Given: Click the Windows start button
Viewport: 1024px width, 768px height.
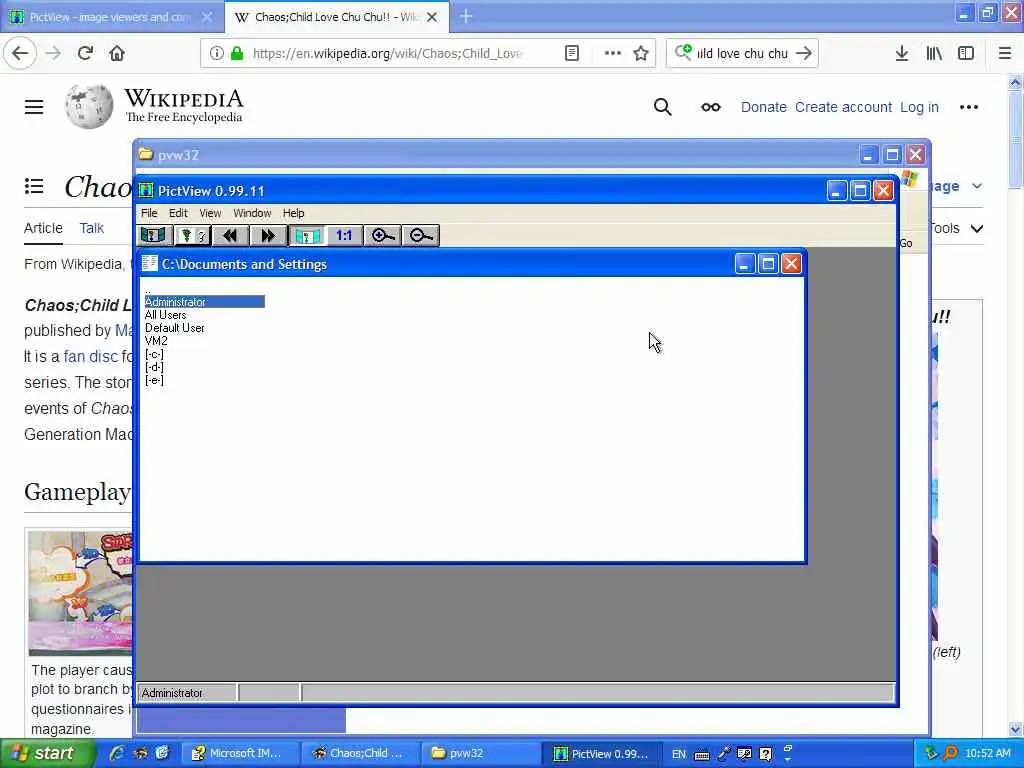Looking at the screenshot, I should 48,753.
